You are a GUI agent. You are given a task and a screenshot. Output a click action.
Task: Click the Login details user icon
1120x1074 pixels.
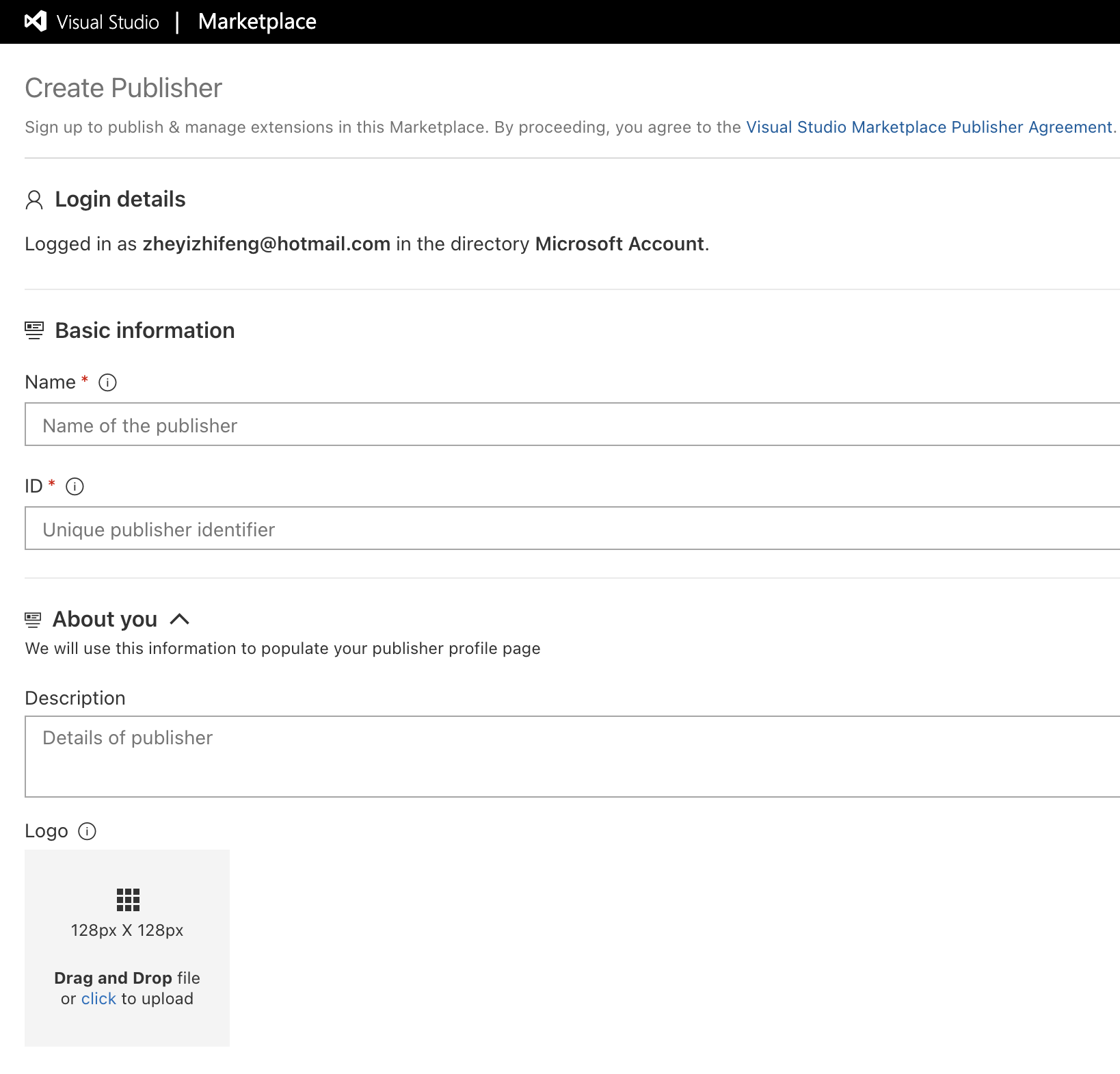[x=34, y=200]
